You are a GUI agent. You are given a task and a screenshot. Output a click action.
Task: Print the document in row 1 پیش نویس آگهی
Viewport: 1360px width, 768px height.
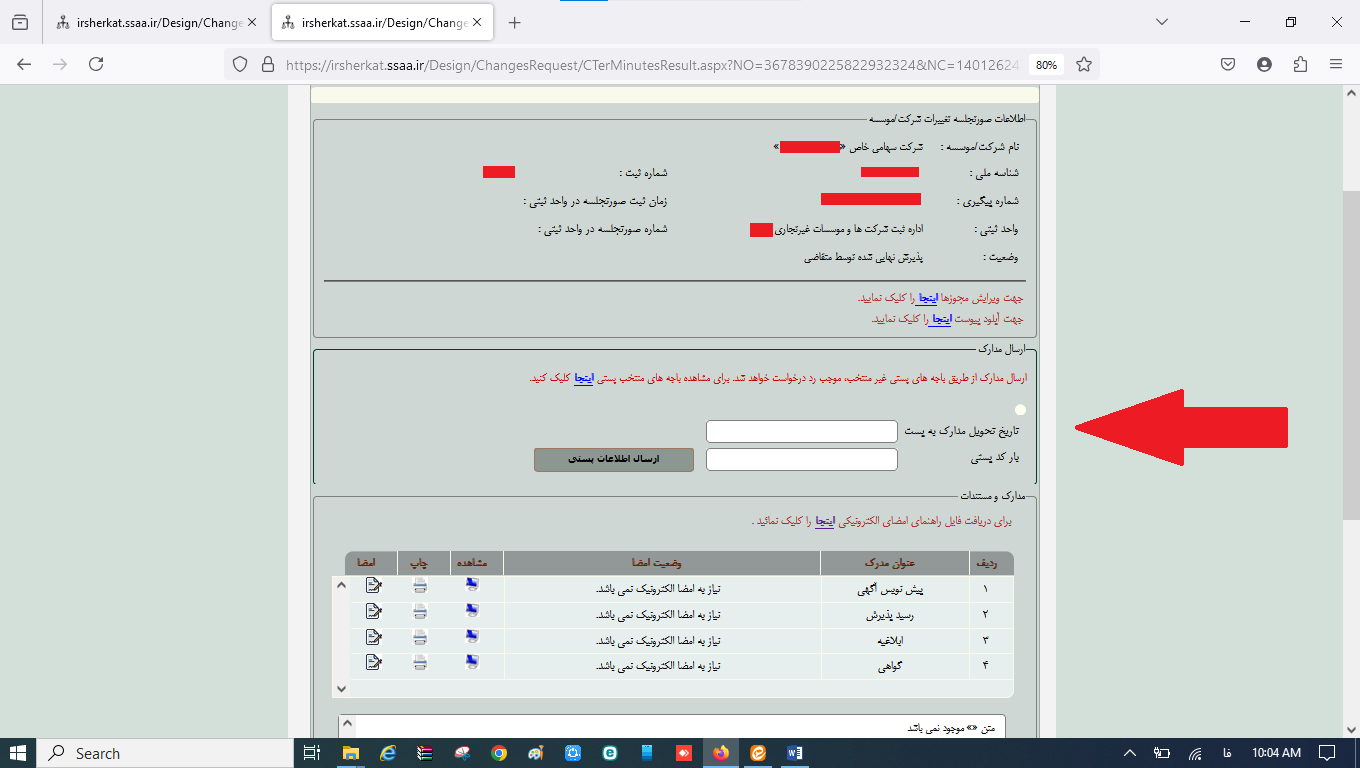pyautogui.click(x=420, y=586)
